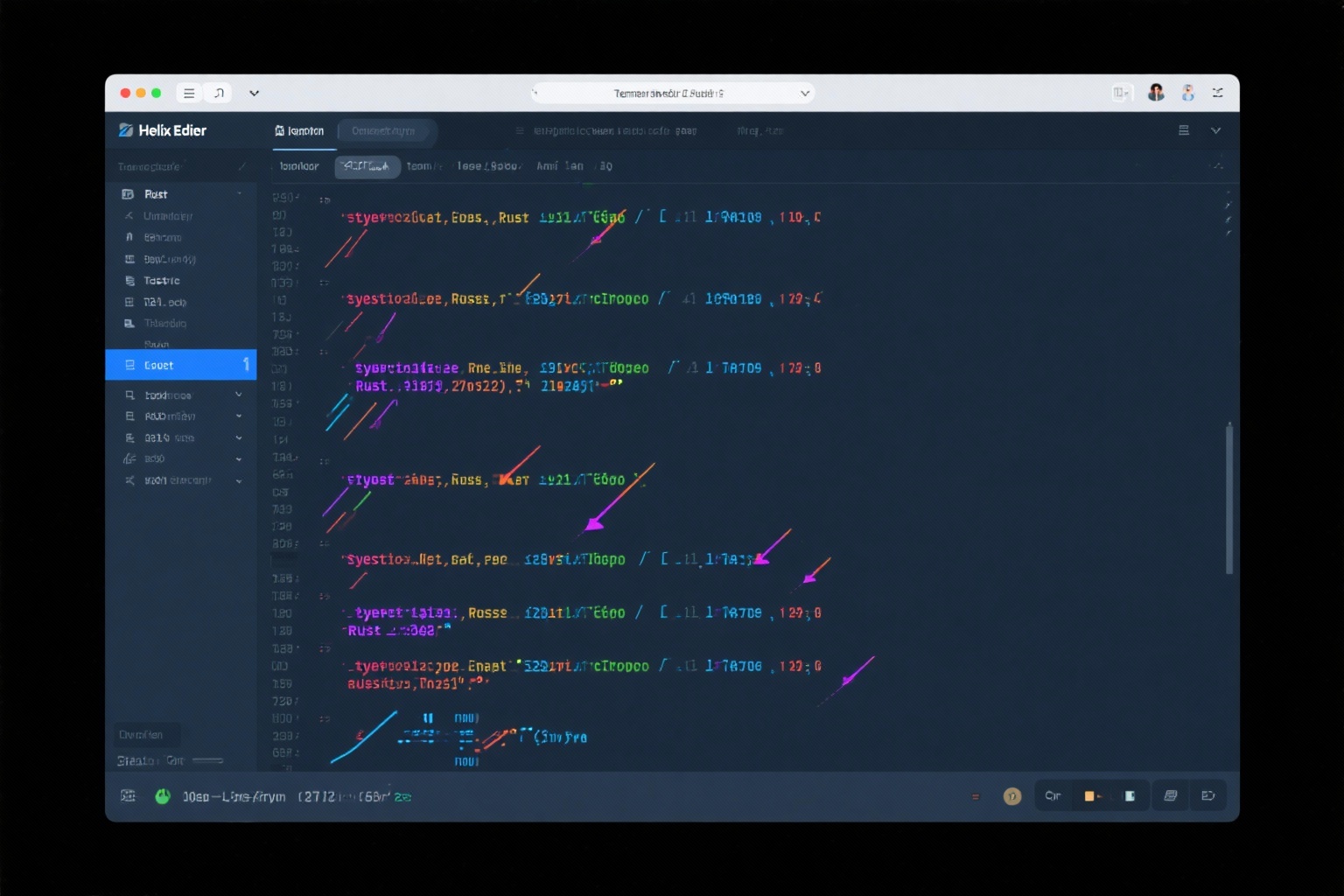Click the hamburger menu button in title bar
Screen dimensions: 1344x896
(189, 93)
